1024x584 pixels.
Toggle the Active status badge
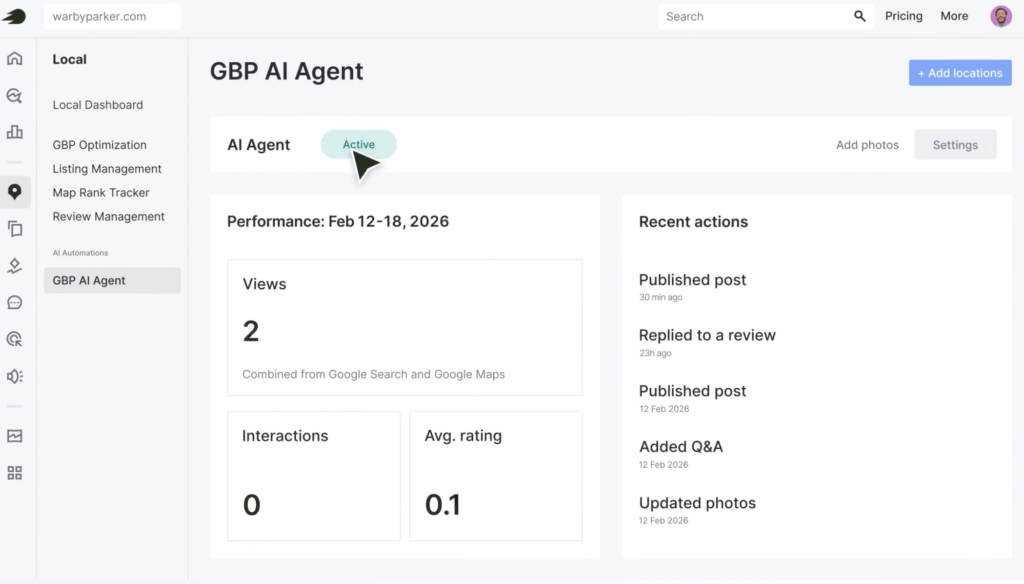click(x=359, y=144)
